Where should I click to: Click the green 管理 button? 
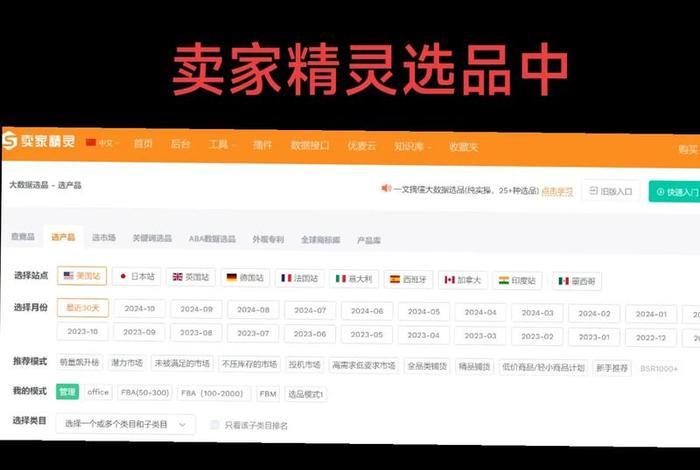[x=67, y=391]
